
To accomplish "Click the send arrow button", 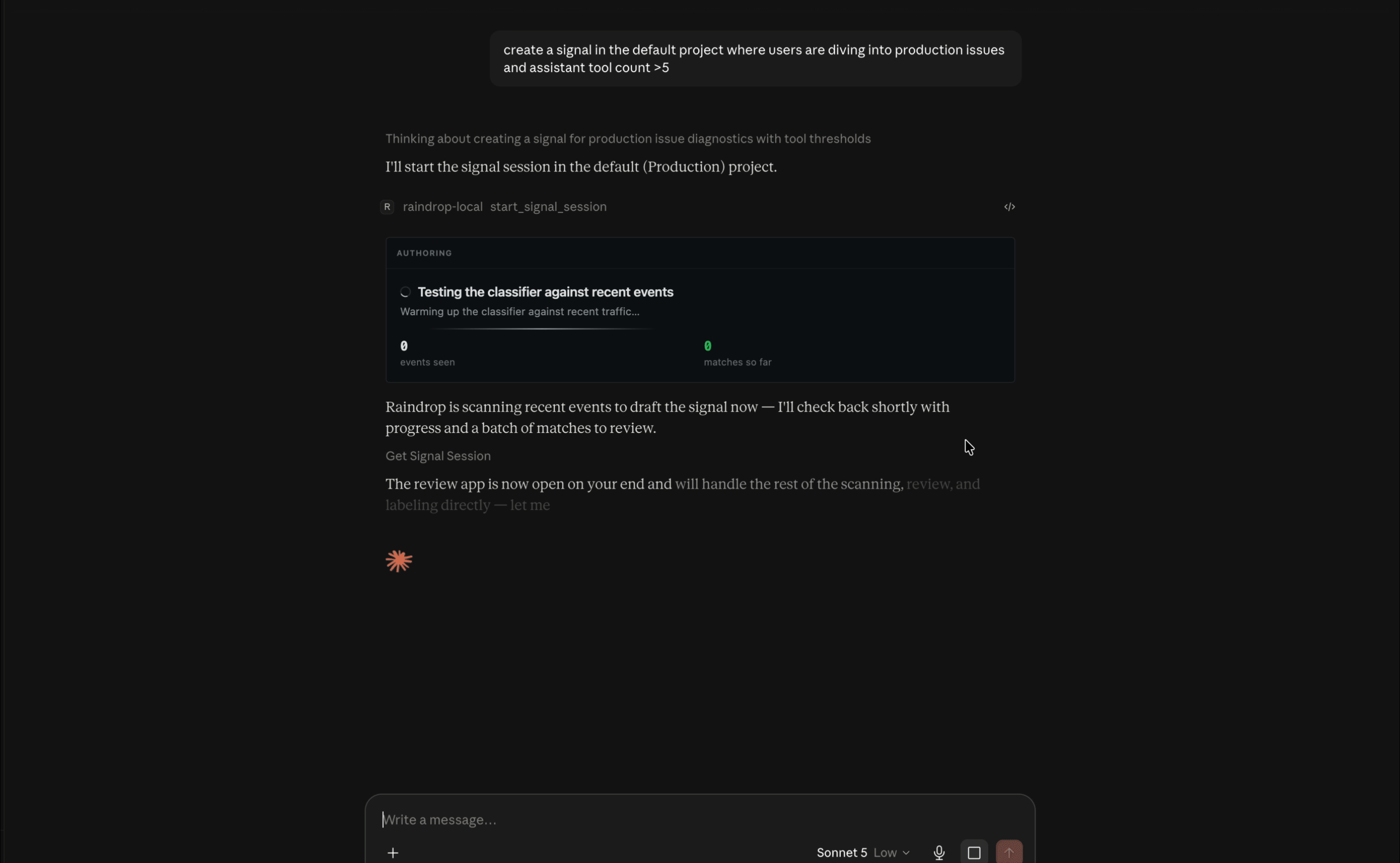I will coord(1009,852).
